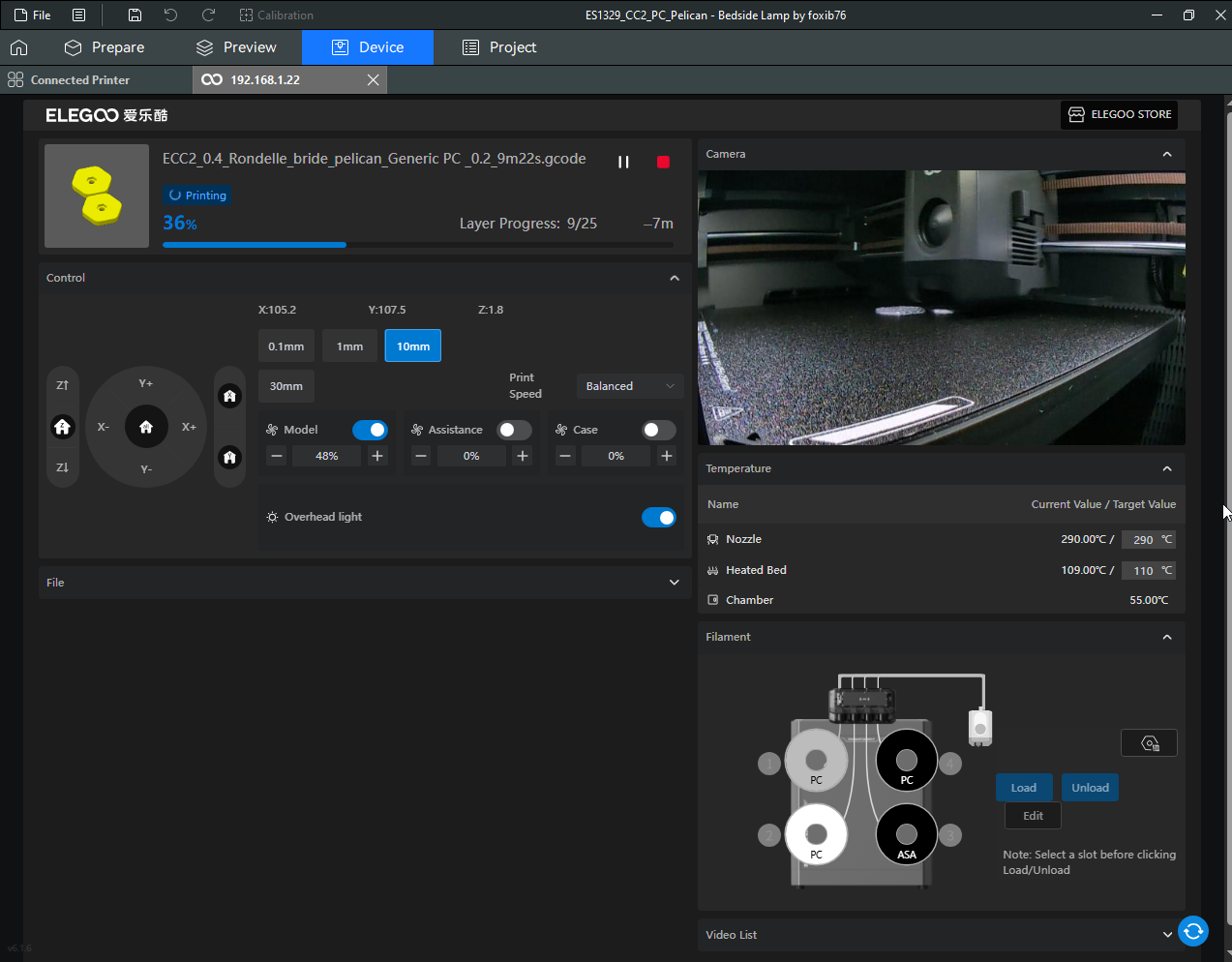Home the XY axes center button
This screenshot has width=1232, height=962.
point(146,427)
